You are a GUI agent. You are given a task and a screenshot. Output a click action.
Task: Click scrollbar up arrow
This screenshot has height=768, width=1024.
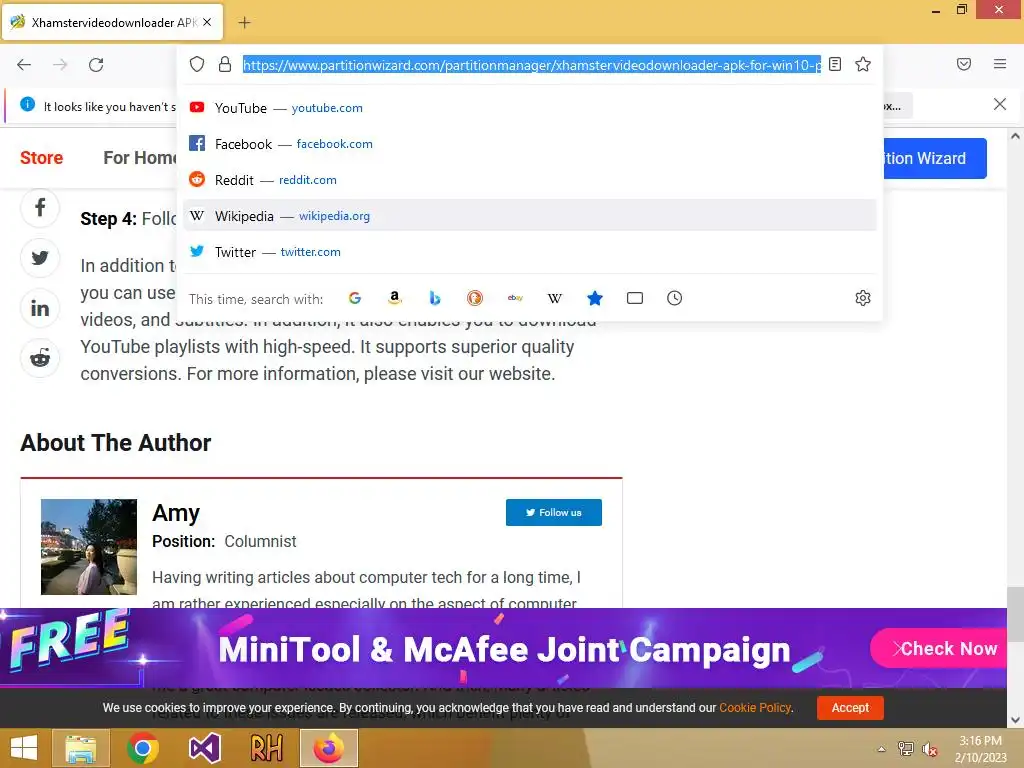[x=1015, y=136]
